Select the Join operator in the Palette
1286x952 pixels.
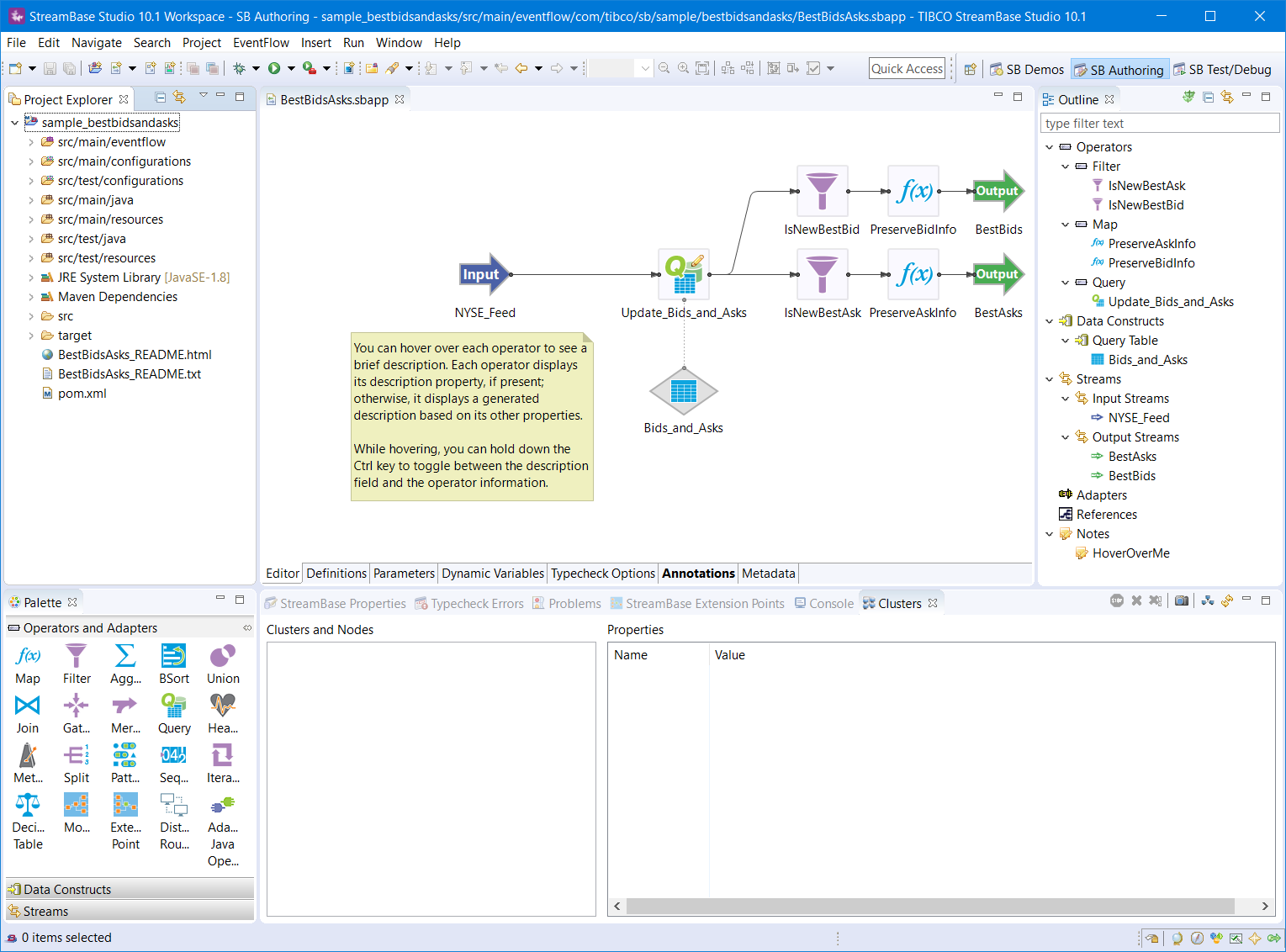(28, 714)
